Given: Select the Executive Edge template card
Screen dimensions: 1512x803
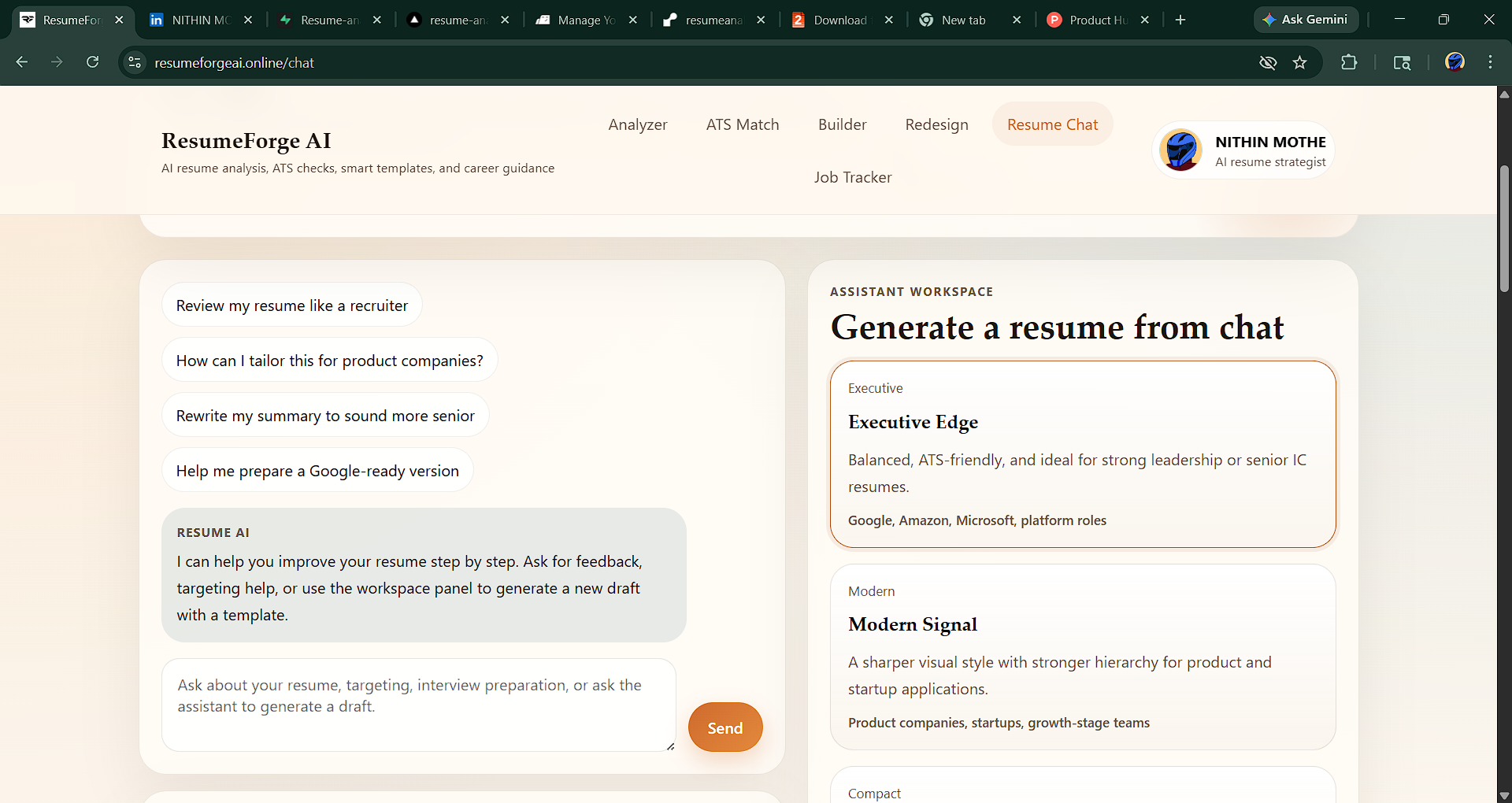Looking at the screenshot, I should (1083, 453).
